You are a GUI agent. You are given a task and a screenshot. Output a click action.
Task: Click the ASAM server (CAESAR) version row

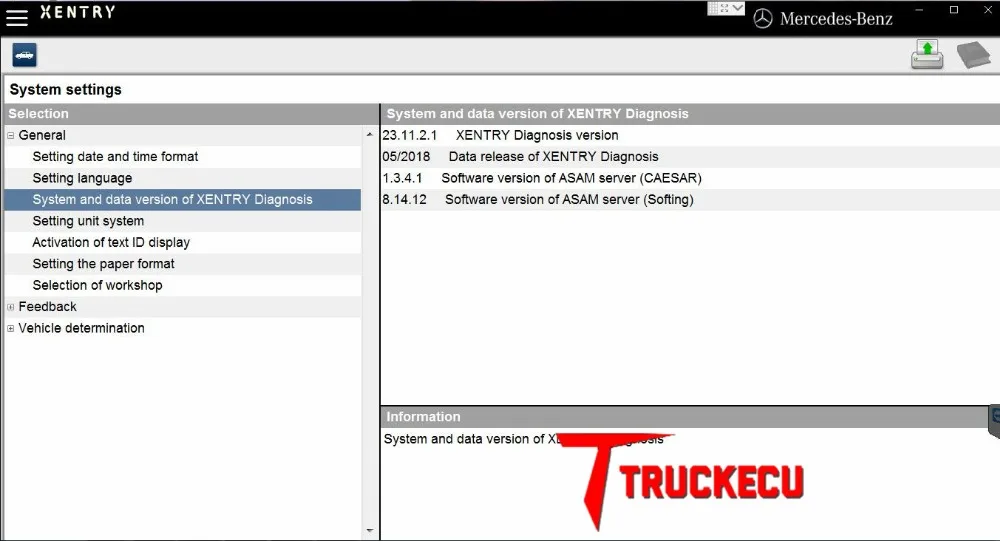click(x=690, y=178)
